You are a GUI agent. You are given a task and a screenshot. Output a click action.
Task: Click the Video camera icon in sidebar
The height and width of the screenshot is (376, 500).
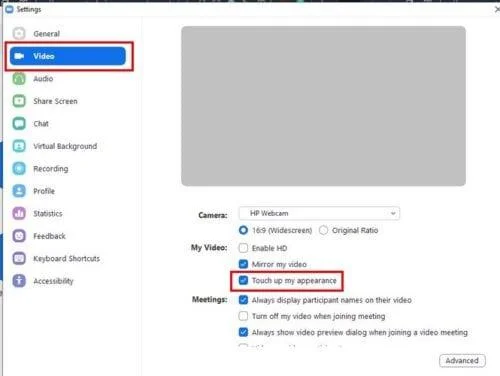(x=19, y=56)
